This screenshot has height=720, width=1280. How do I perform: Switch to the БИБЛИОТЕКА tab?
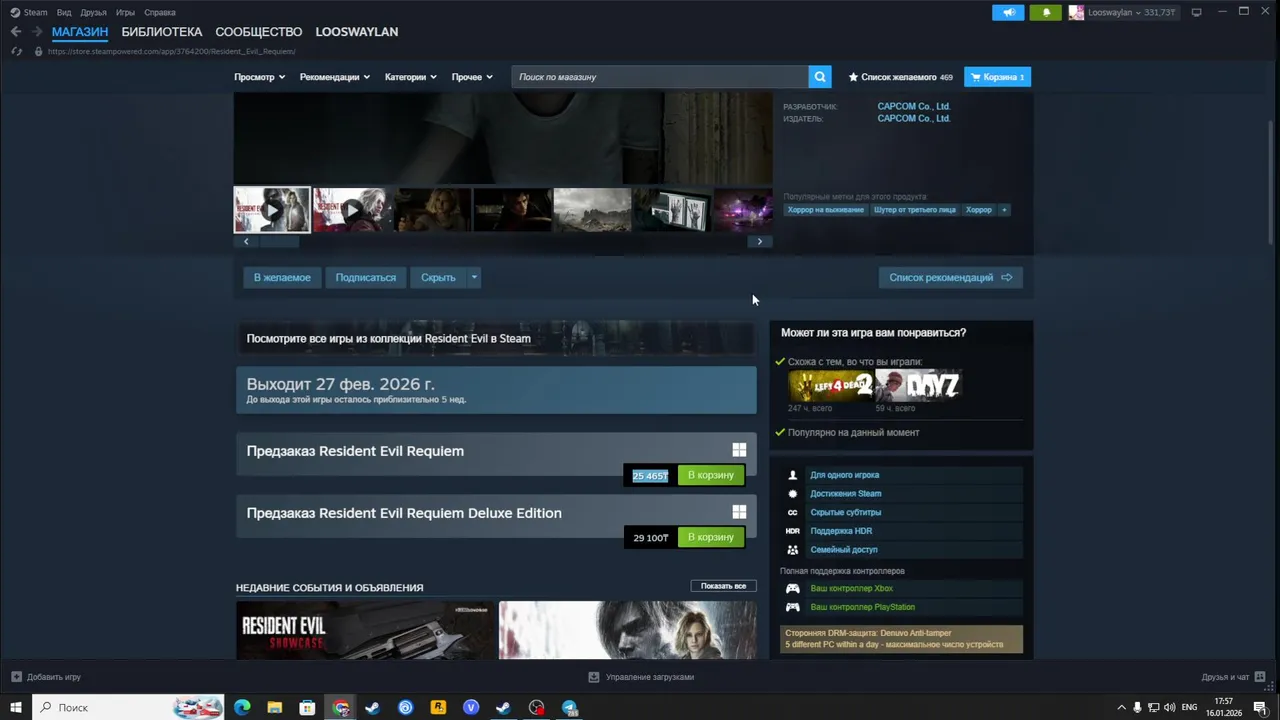point(162,32)
